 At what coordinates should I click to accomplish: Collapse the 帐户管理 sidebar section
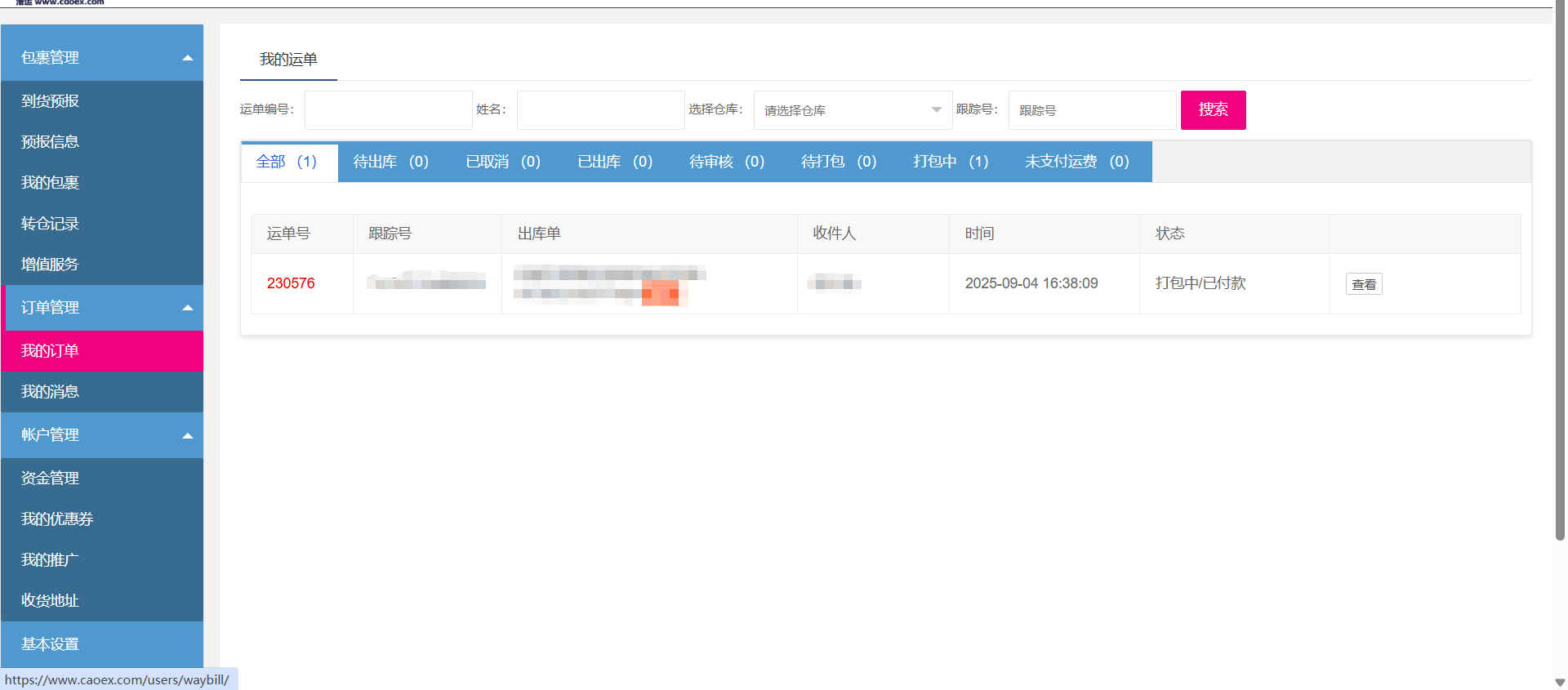pyautogui.click(x=102, y=435)
